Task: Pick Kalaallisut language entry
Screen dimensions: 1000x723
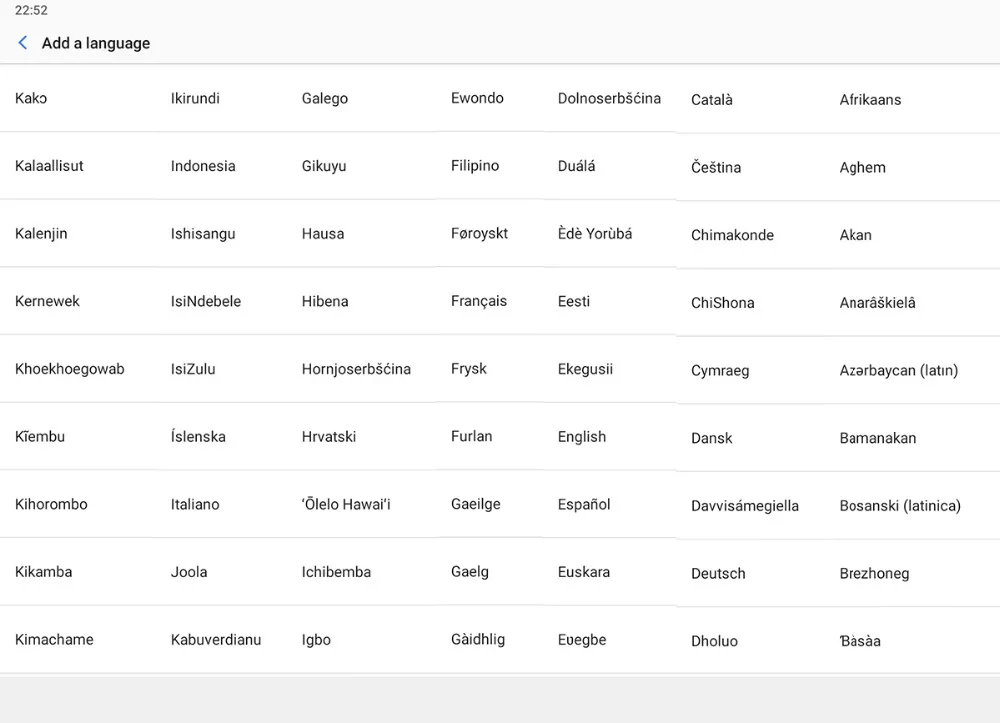Action: [49, 166]
